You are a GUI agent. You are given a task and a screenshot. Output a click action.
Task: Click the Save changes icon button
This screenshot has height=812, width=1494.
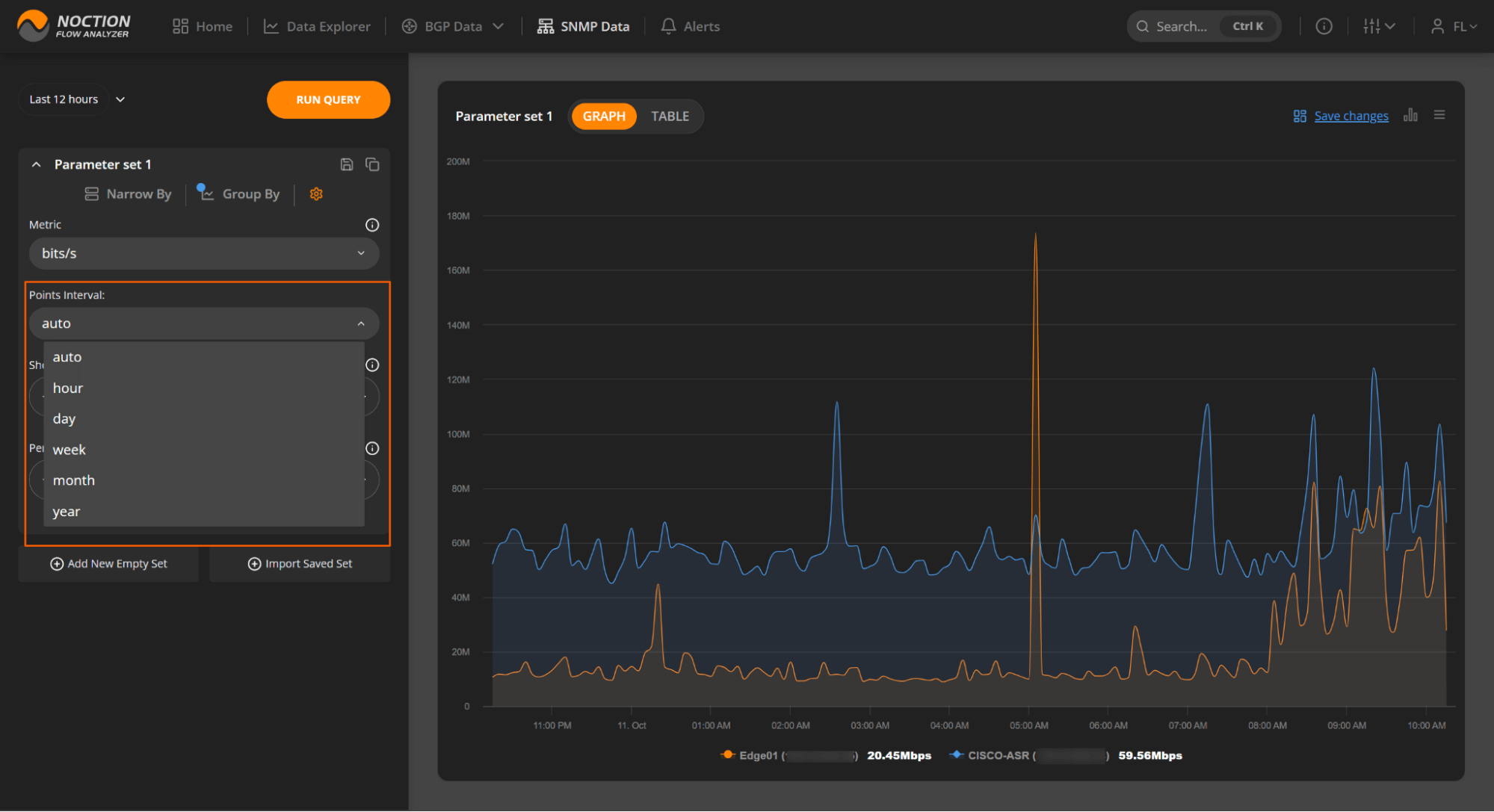[1300, 116]
